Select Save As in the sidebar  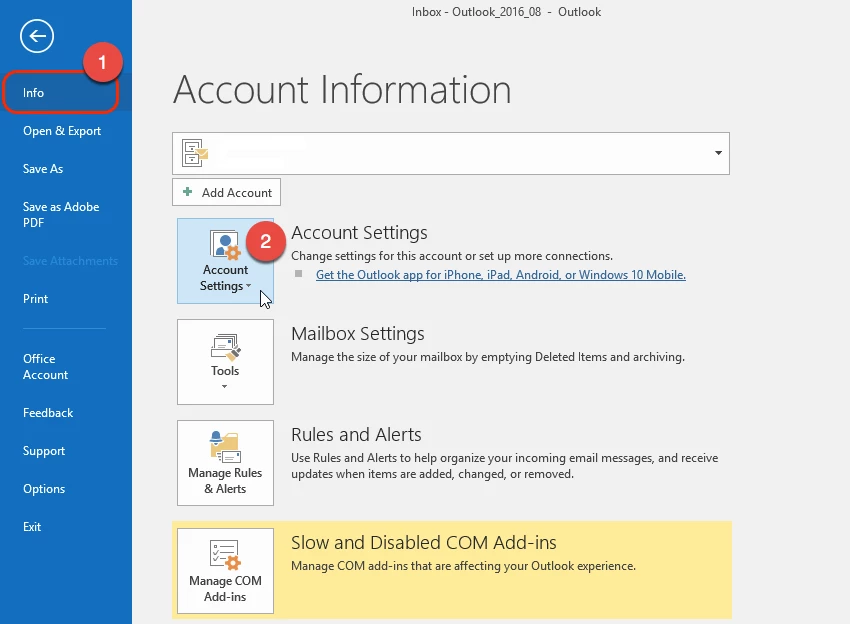43,169
